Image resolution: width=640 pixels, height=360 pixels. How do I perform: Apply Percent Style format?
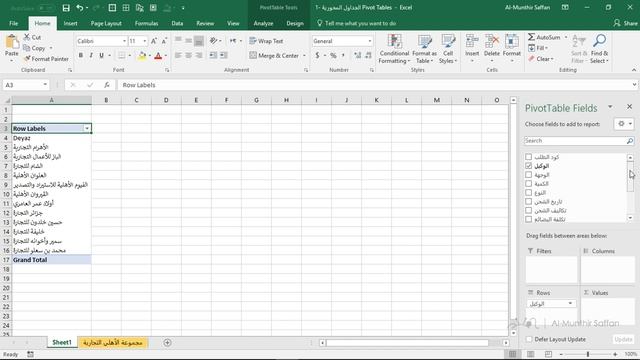tap(333, 55)
